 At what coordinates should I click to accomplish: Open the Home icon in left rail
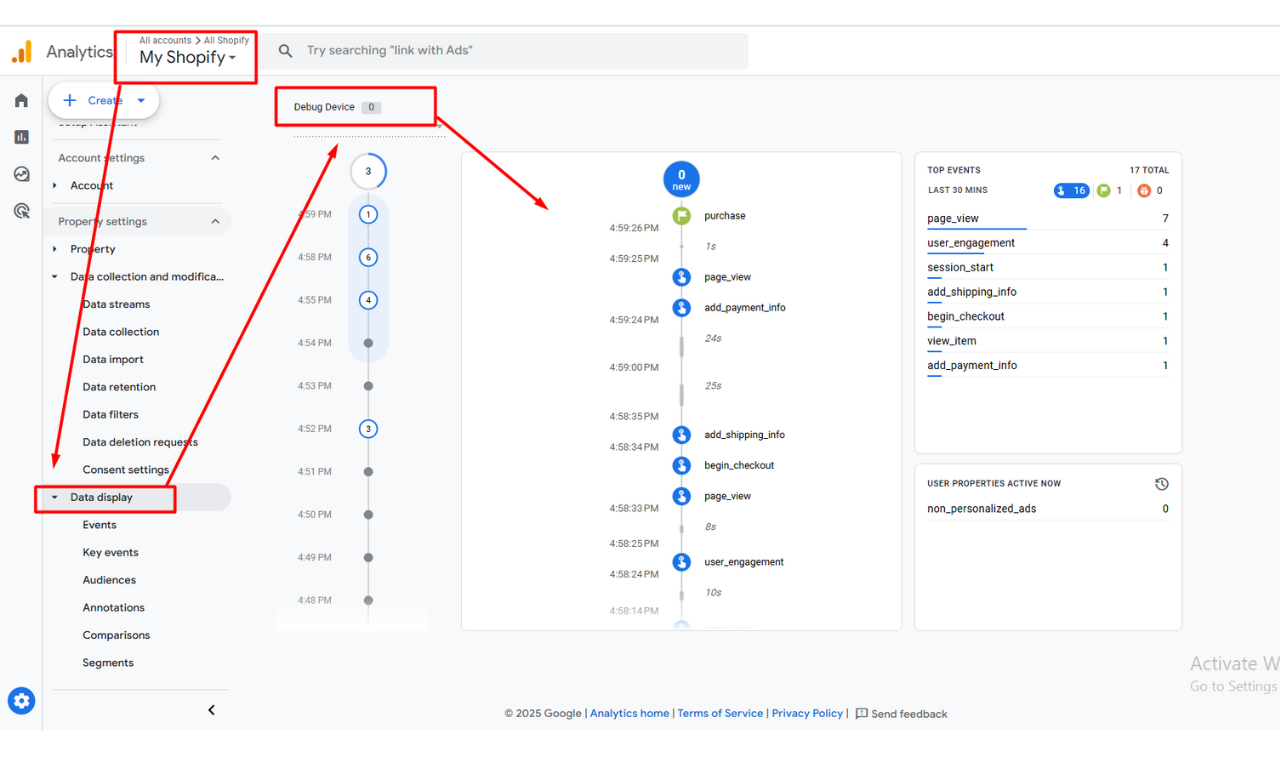(x=21, y=100)
